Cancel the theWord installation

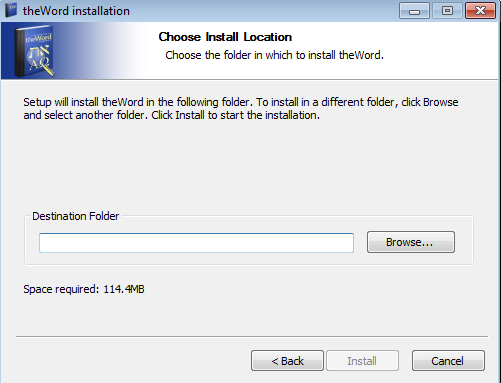pyautogui.click(x=448, y=361)
